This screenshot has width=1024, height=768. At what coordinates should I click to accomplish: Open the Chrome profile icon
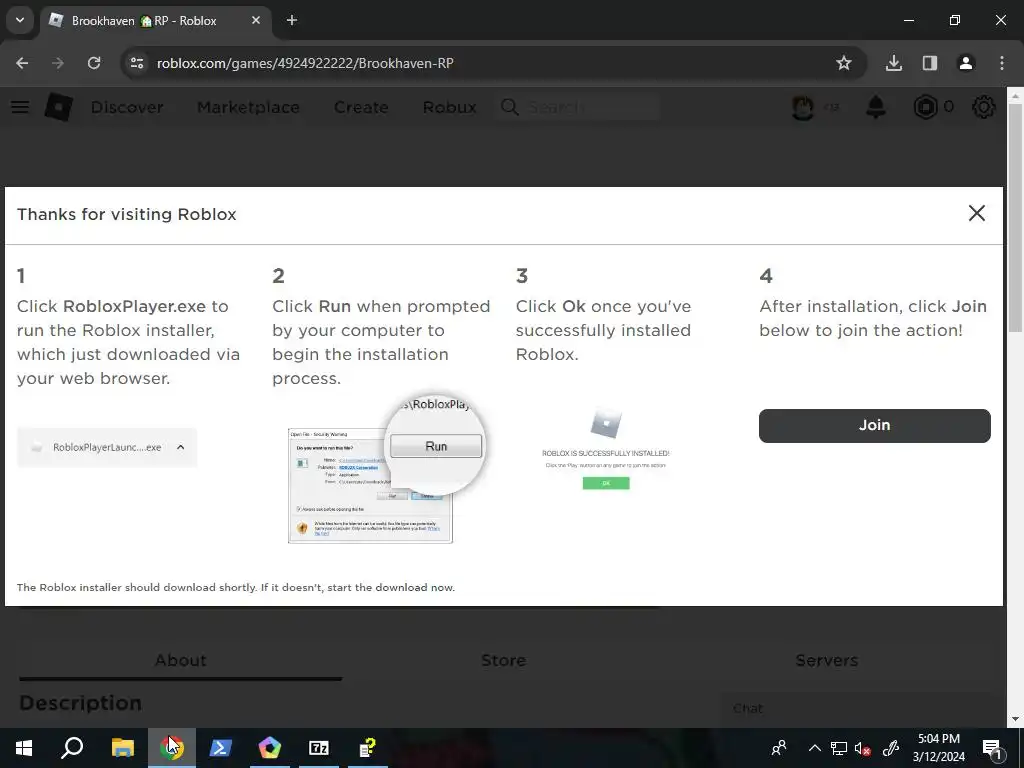pos(966,63)
